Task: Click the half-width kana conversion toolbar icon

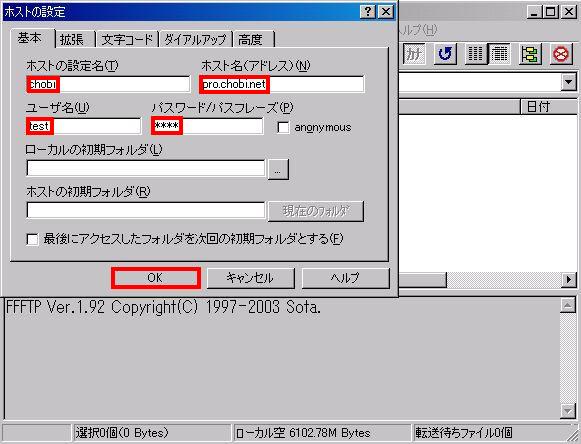Action: click(x=414, y=54)
